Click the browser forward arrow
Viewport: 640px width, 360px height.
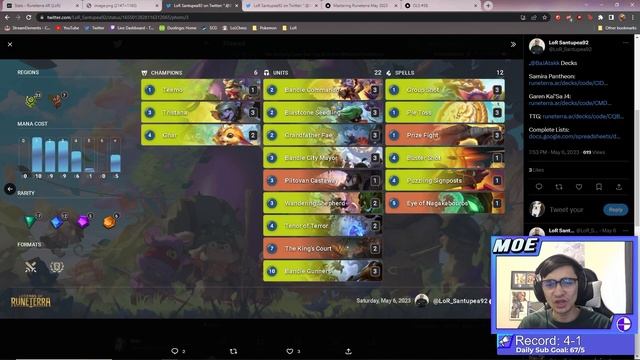coord(18,18)
